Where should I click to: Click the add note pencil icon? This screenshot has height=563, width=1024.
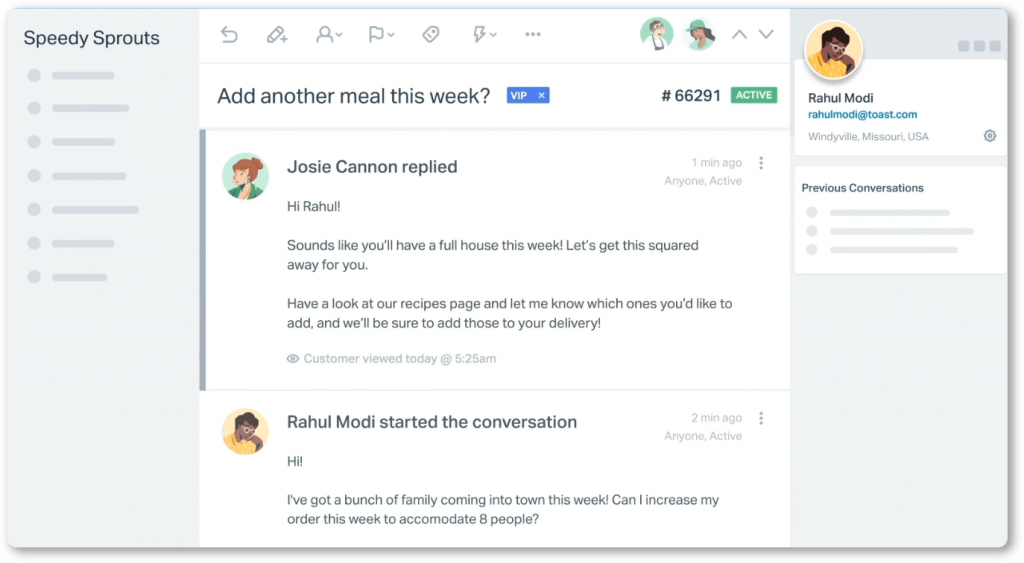pos(277,35)
